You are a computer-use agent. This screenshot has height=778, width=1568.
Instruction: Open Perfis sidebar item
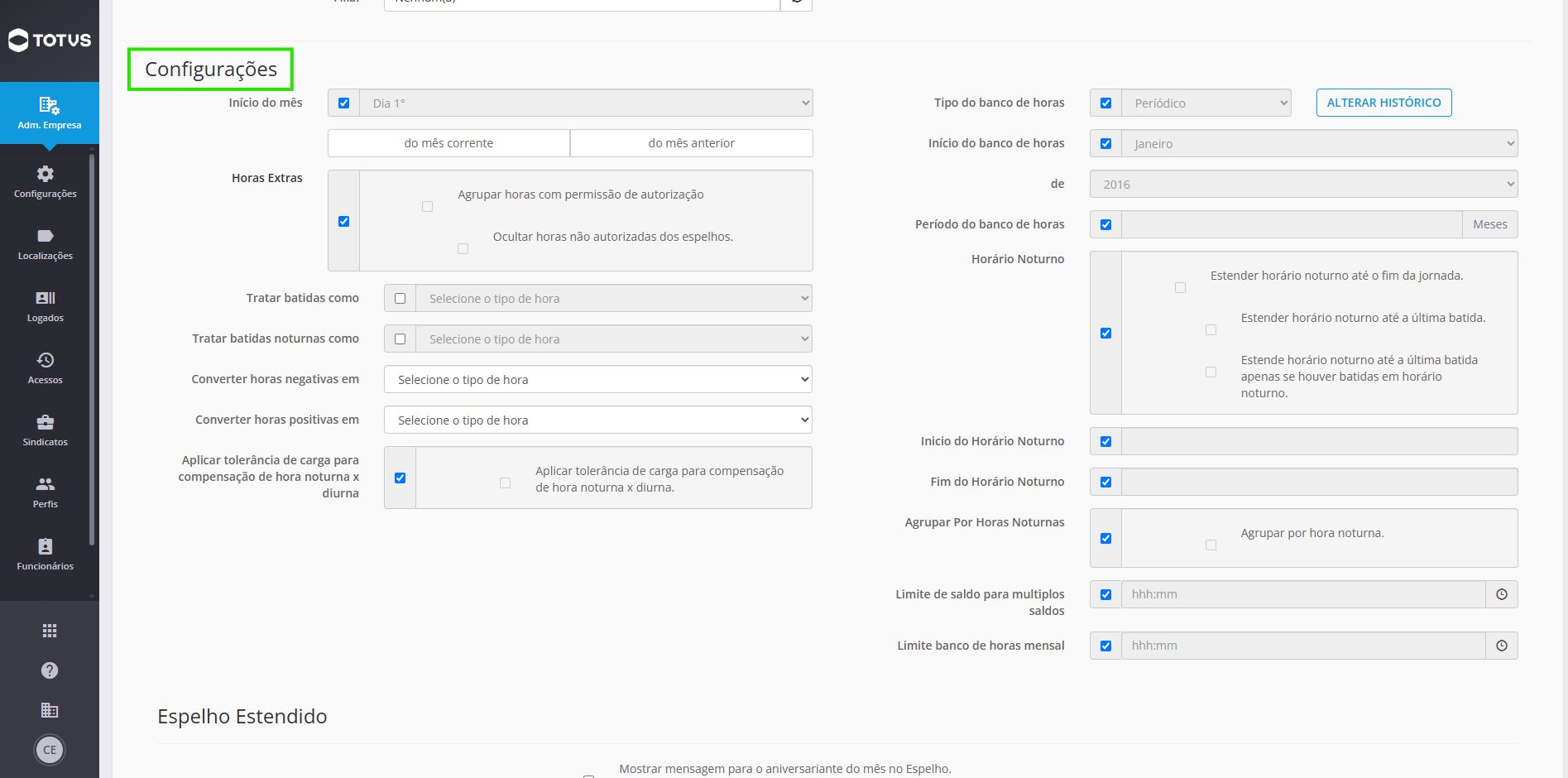pyautogui.click(x=46, y=492)
